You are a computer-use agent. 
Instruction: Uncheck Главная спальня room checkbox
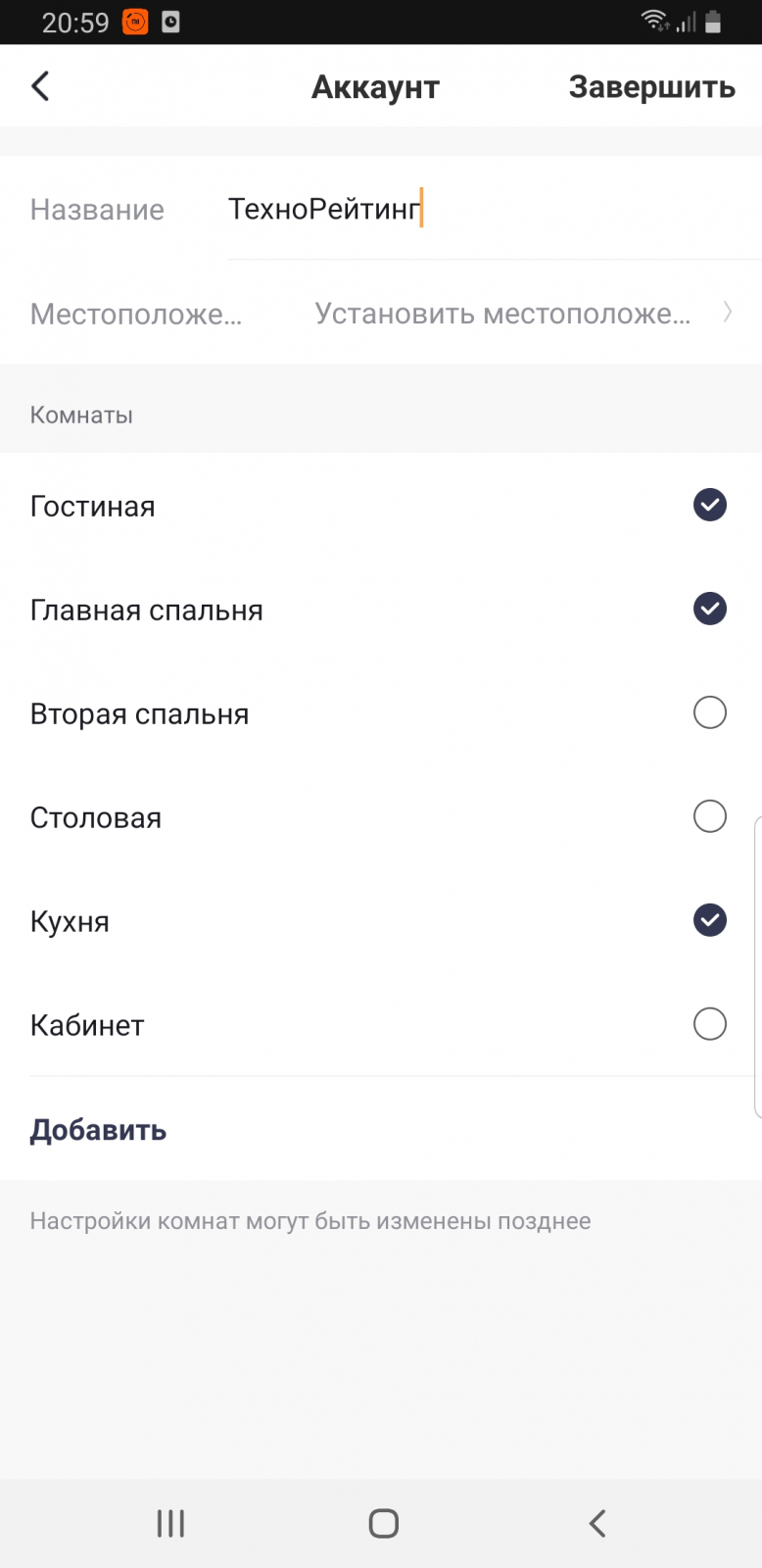pyautogui.click(x=710, y=609)
